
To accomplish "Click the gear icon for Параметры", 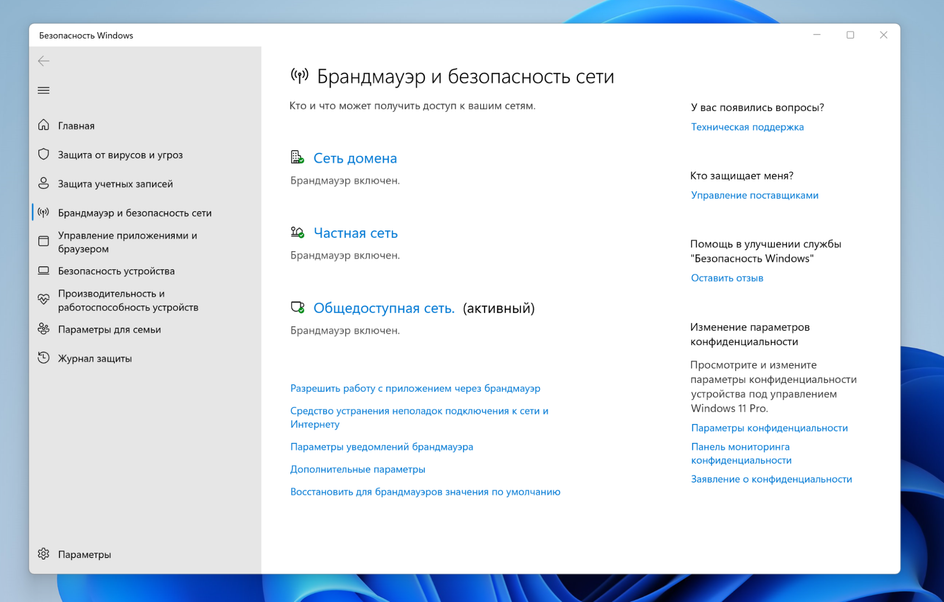I will click(x=43, y=554).
